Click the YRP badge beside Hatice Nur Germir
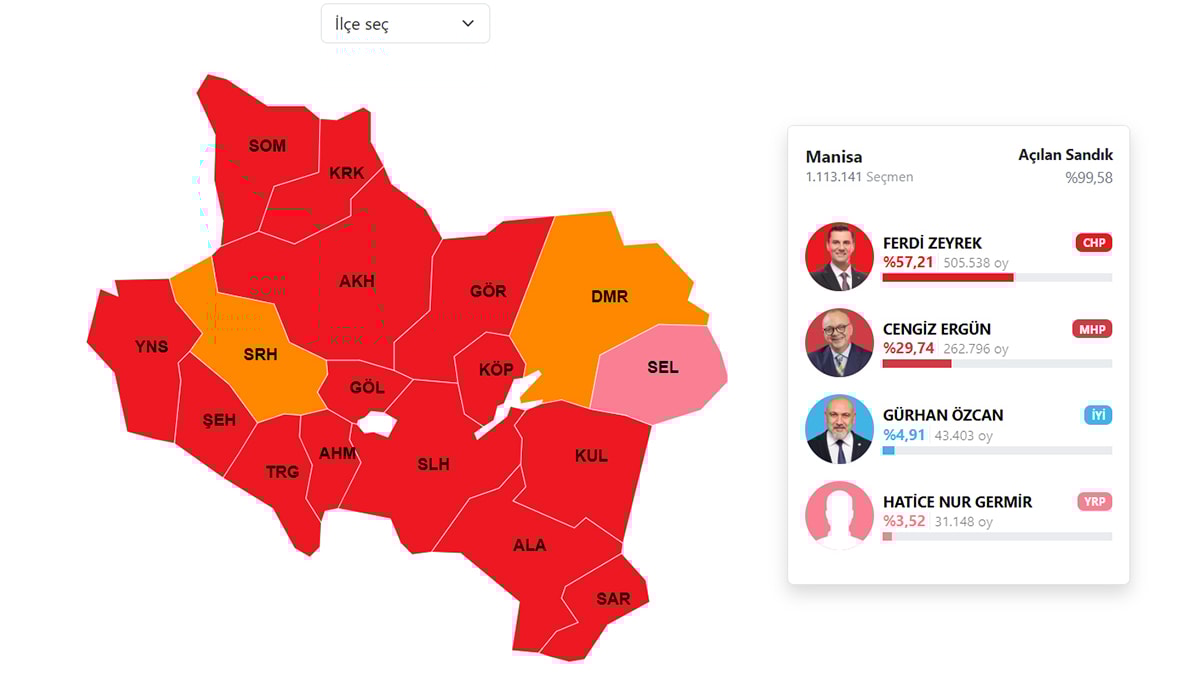 tap(1094, 501)
